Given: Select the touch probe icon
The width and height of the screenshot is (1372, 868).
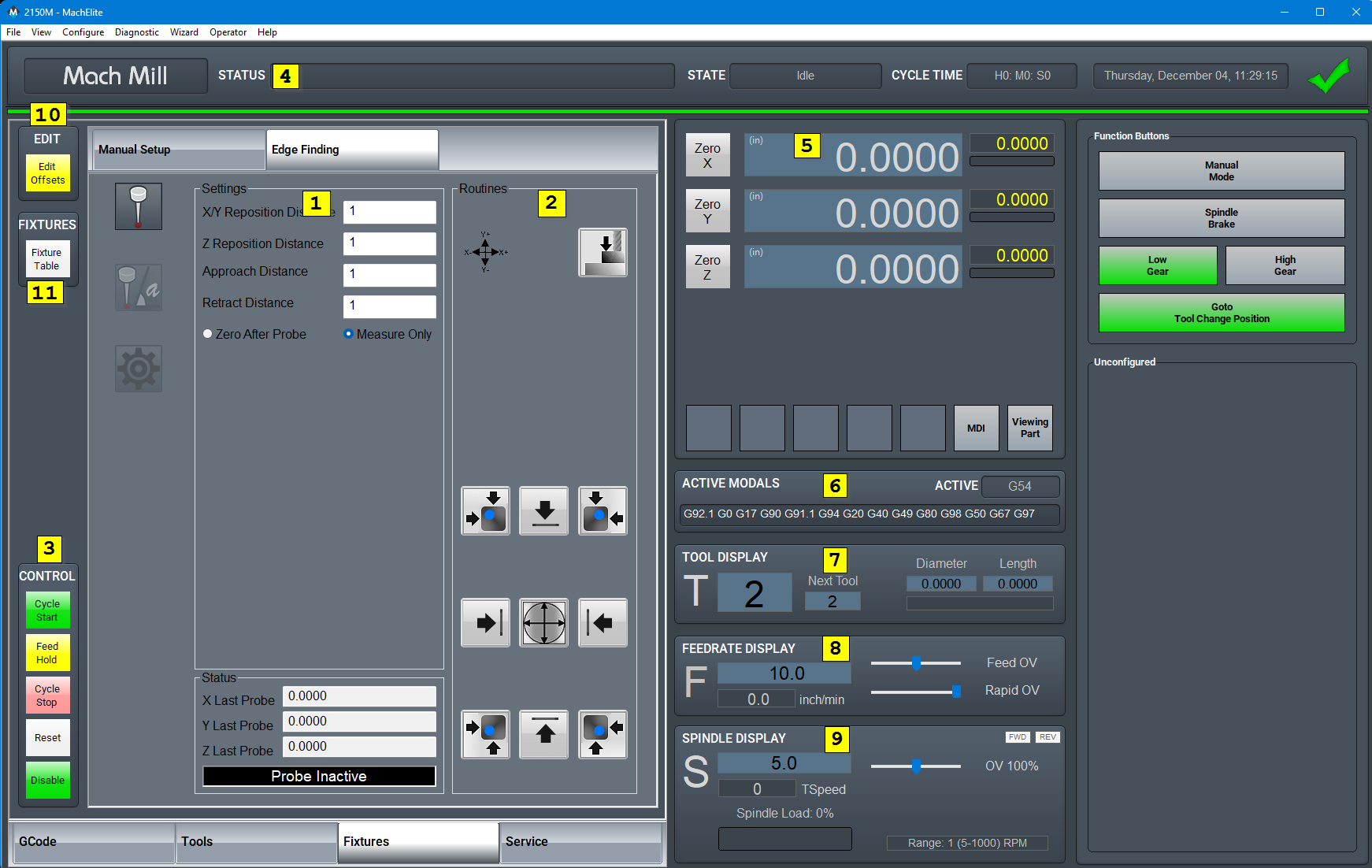Looking at the screenshot, I should coord(139,206).
